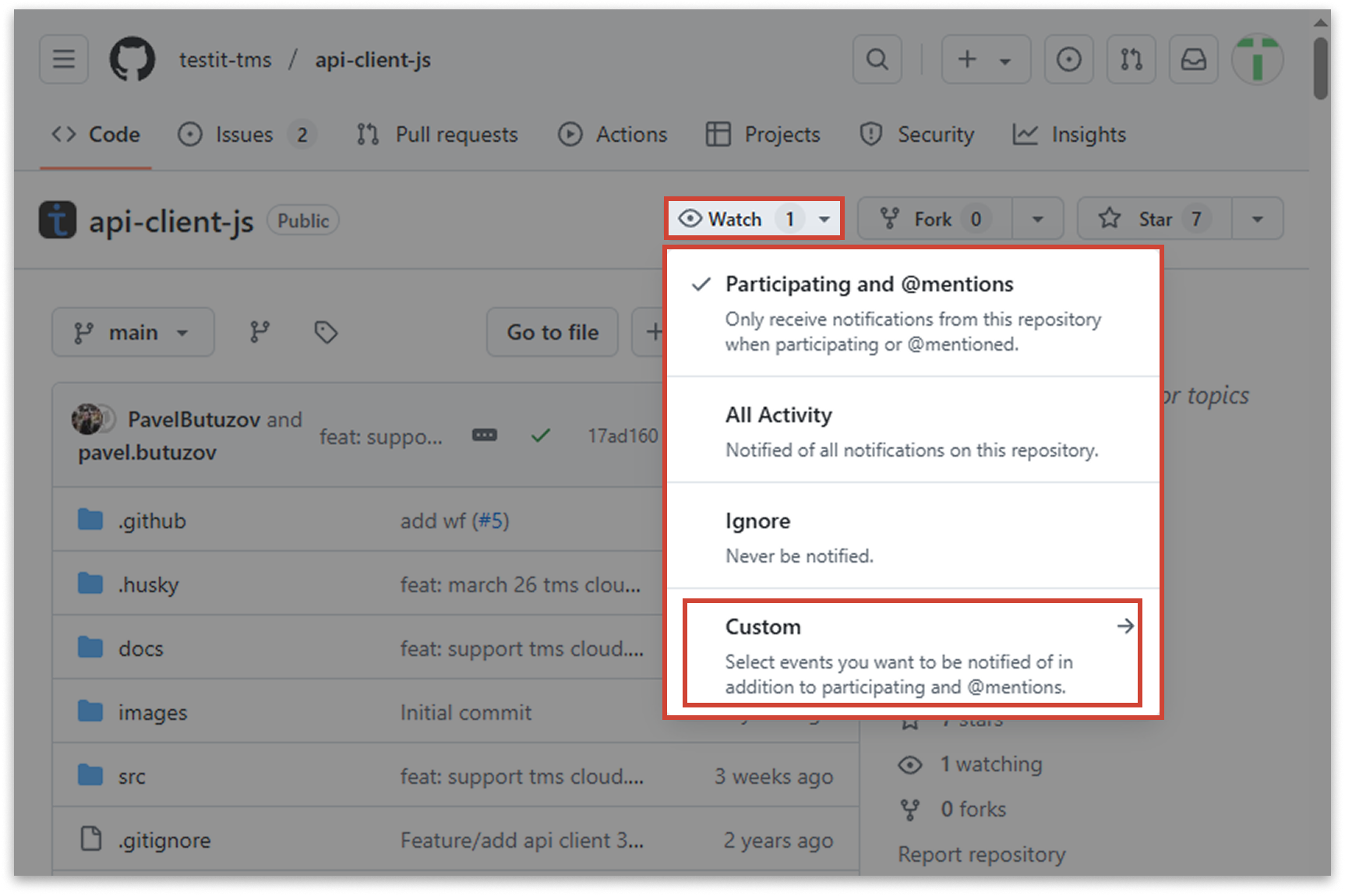View tags via tag icon

(326, 332)
